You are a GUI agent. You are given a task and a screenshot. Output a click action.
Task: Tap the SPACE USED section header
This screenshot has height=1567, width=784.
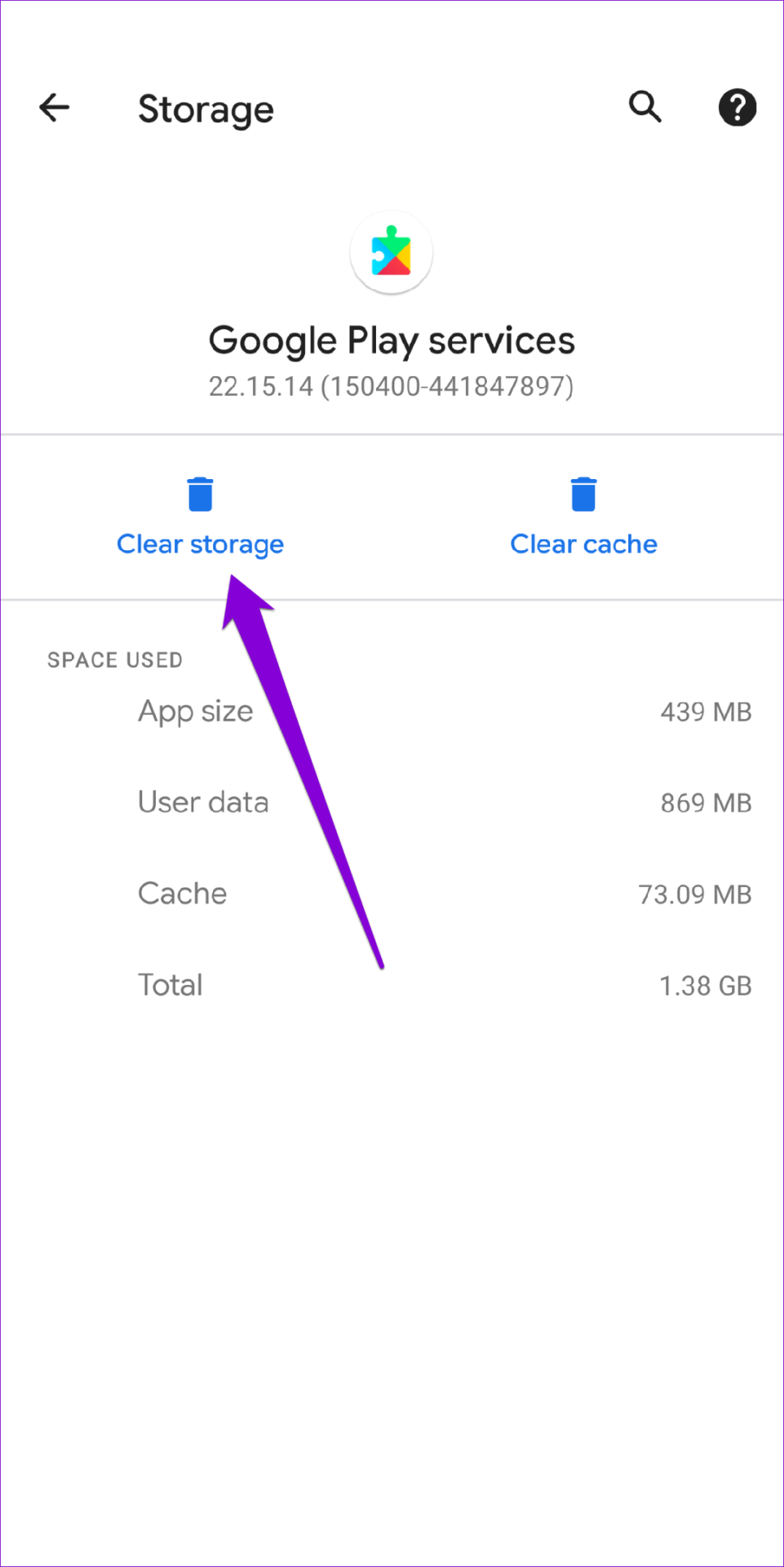115,659
